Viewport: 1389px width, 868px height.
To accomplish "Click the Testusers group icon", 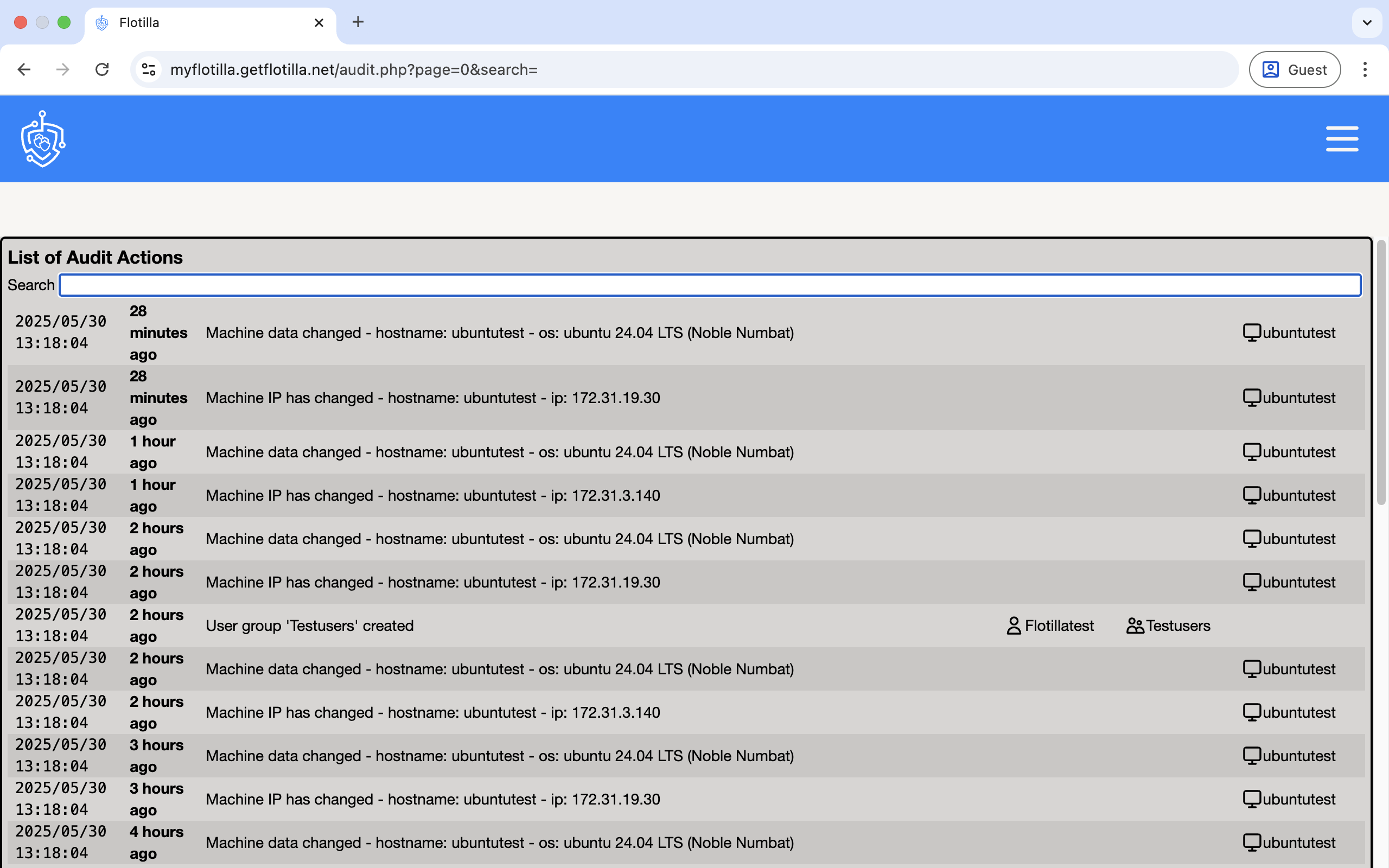I will point(1134,626).
